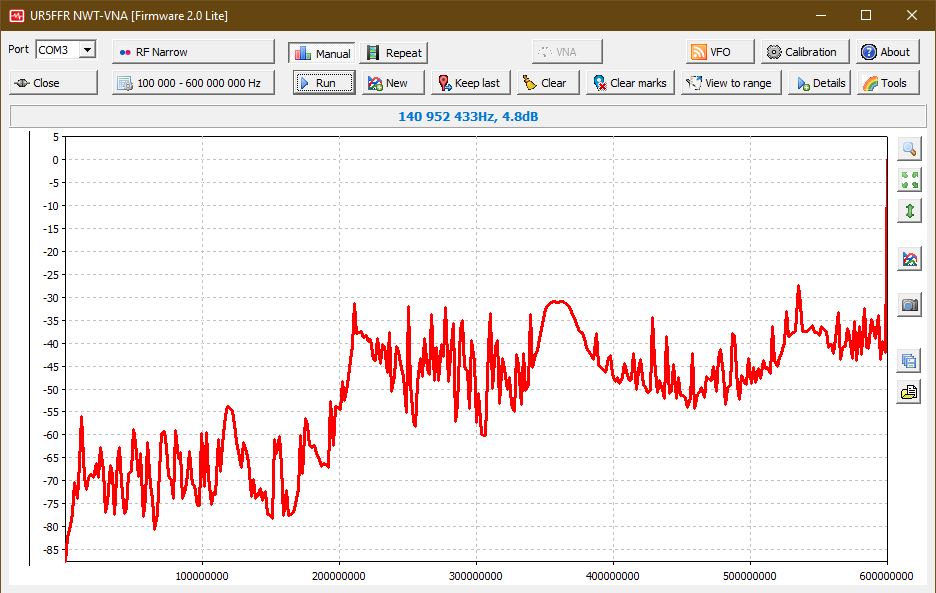The image size is (936, 593).
Task: Click the Clear marks button
Action: click(x=629, y=83)
